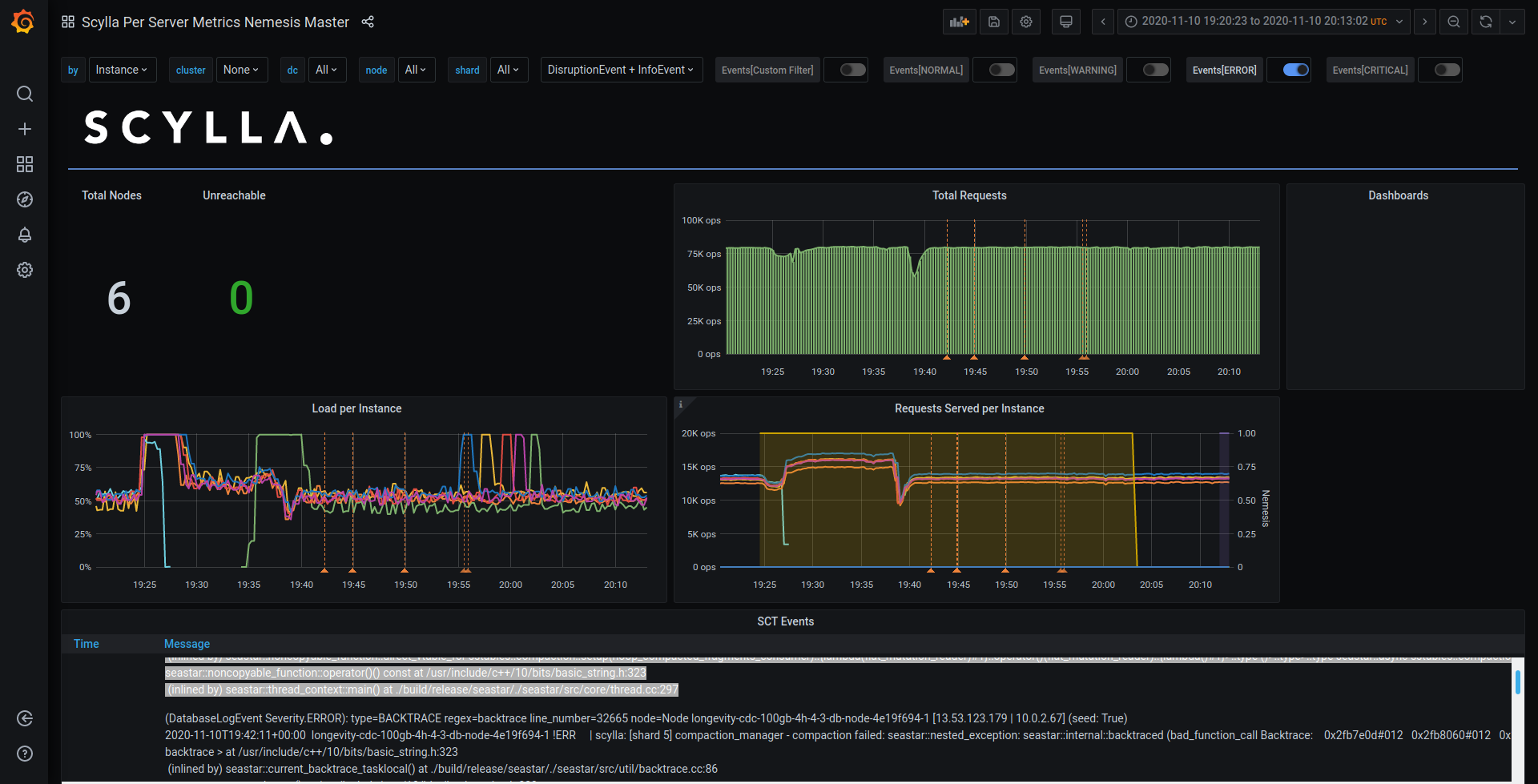Zoom out the time range with the magnifier icon
Viewport: 1538px width, 784px height.
[x=1454, y=22]
